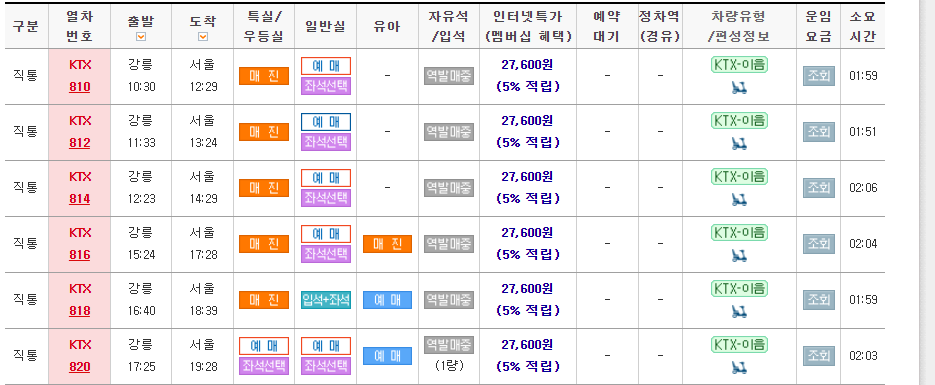Image resolution: width=935 pixels, height=385 pixels.
Task: Click 역발매중 free seating for KTX 816
Action: point(449,244)
